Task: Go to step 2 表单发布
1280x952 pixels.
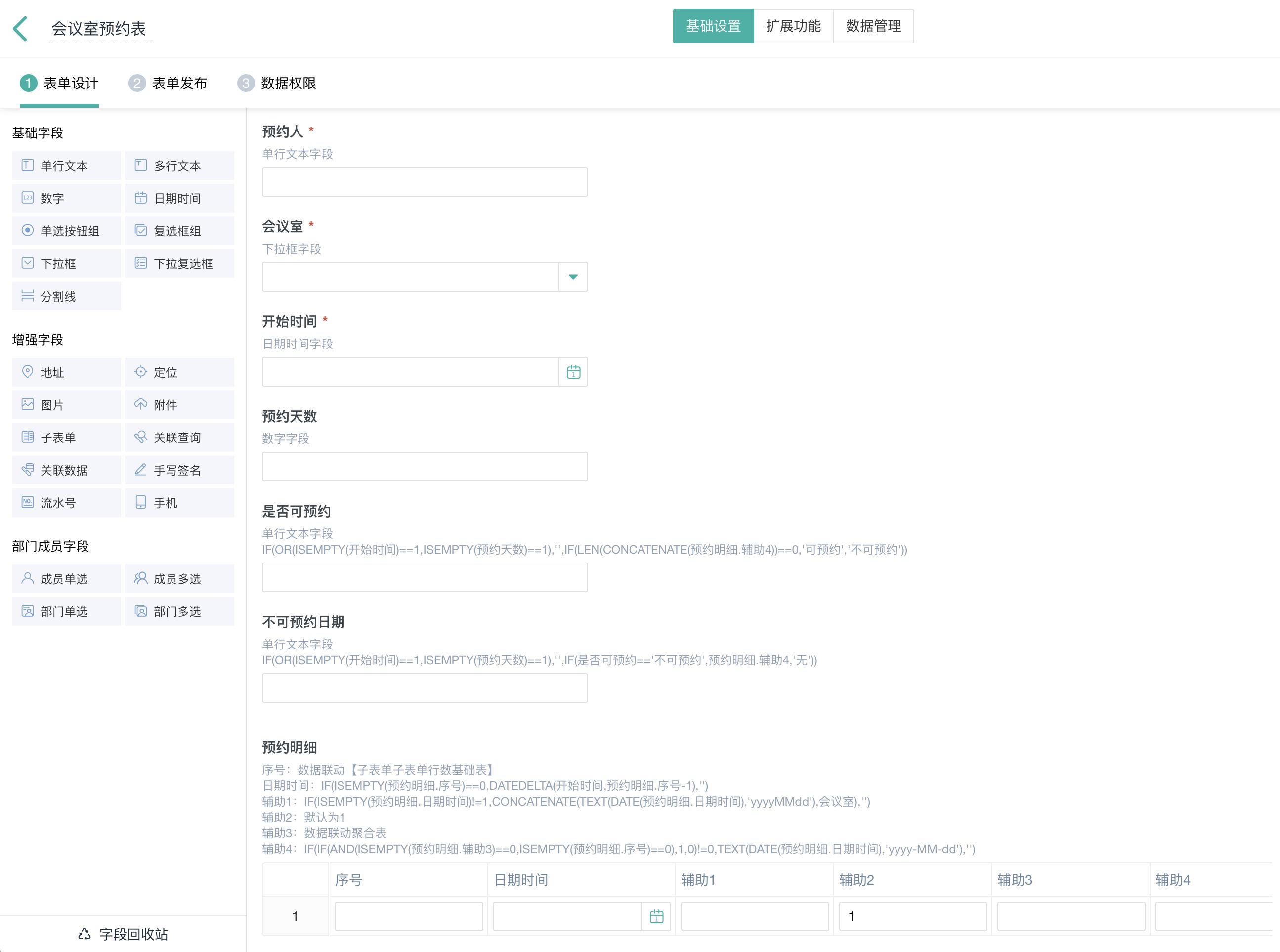Action: click(168, 83)
